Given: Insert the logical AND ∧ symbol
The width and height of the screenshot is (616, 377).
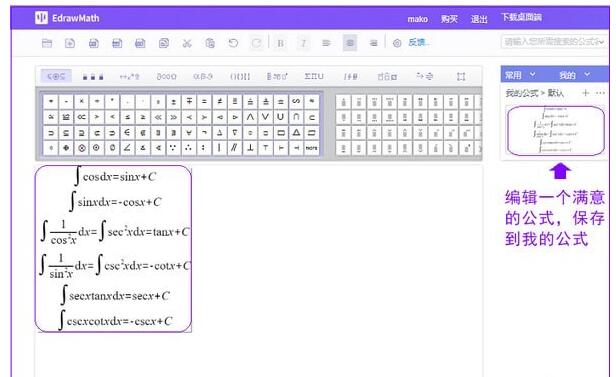Looking at the screenshot, I should point(250,117).
